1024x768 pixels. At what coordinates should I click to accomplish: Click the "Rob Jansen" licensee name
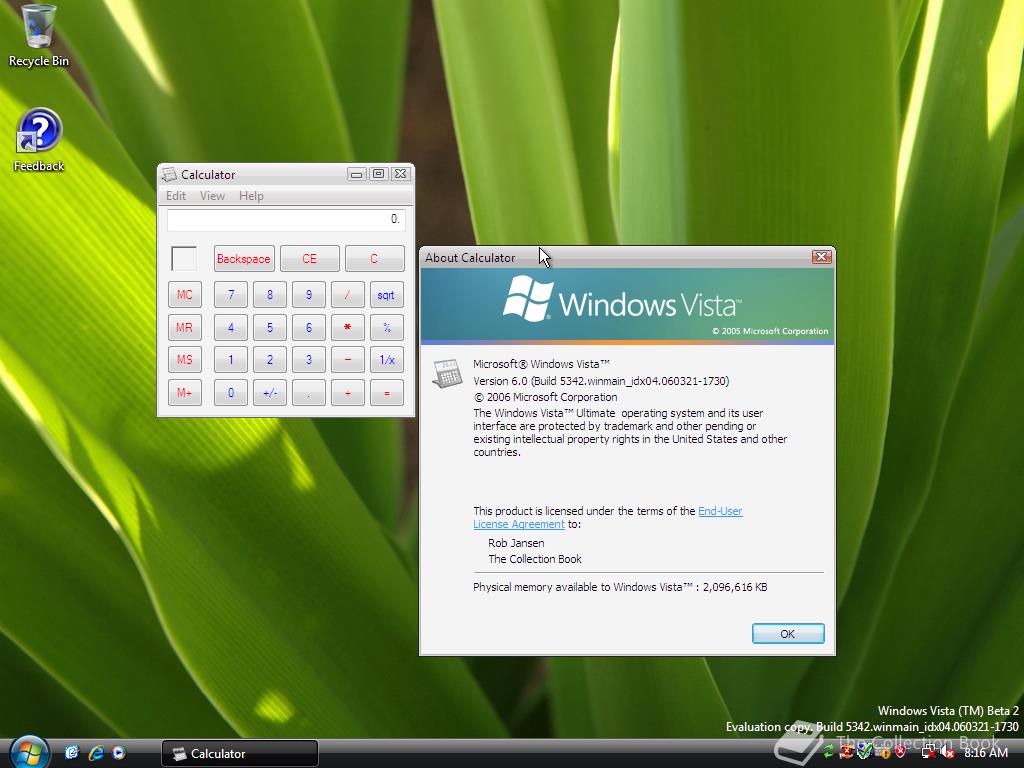coord(516,543)
